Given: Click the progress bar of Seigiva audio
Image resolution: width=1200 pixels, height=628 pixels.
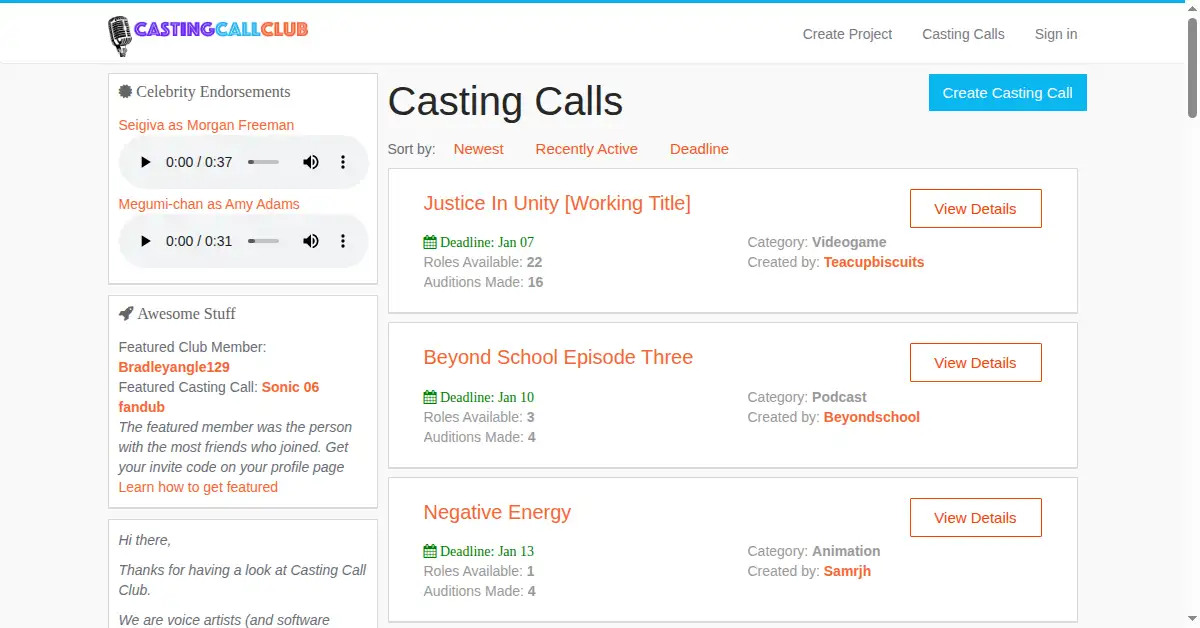Looking at the screenshot, I should [265, 162].
